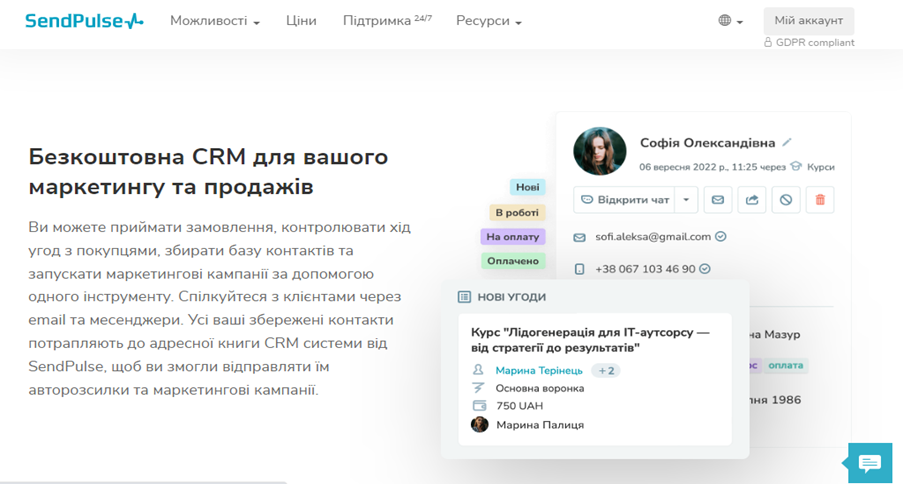
Task: Click the envelope email button in contact card
Action: point(717,200)
